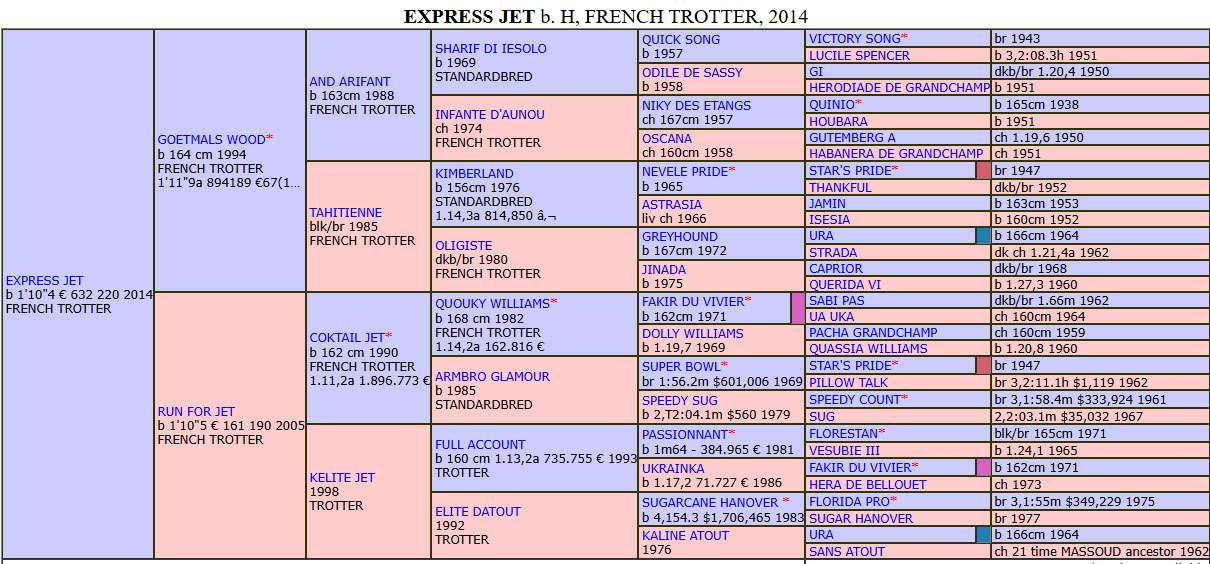This screenshot has width=1210, height=564.
Task: Click the red asterisk after SPEEDY COUNT
Action: 905,398
